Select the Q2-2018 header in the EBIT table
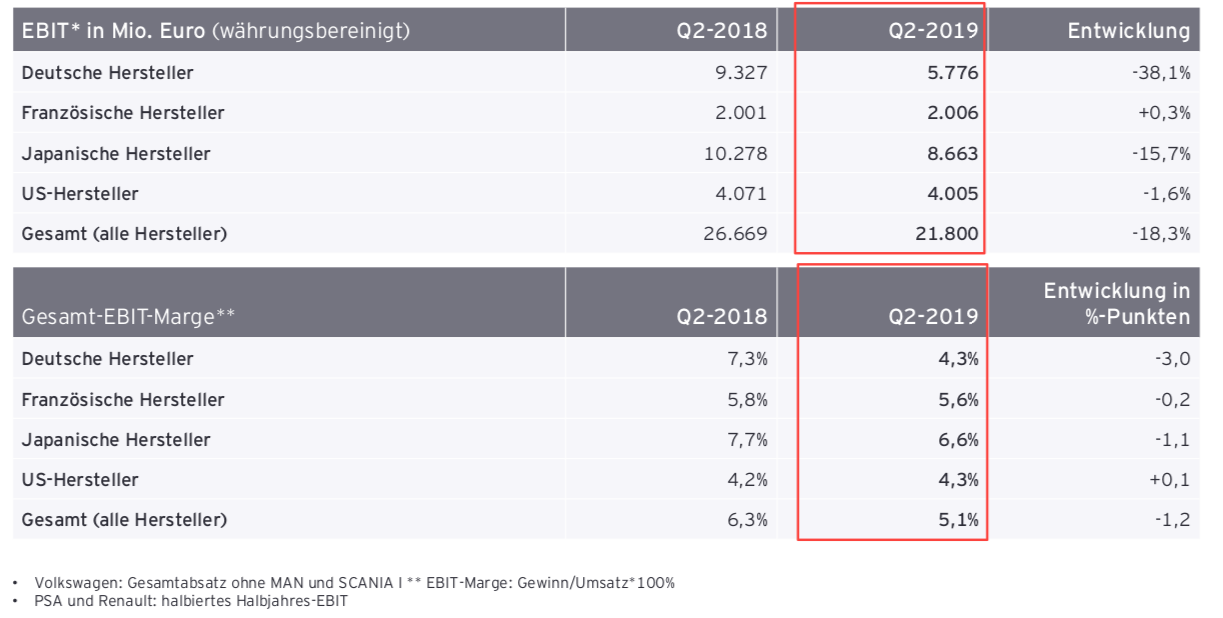 point(721,31)
